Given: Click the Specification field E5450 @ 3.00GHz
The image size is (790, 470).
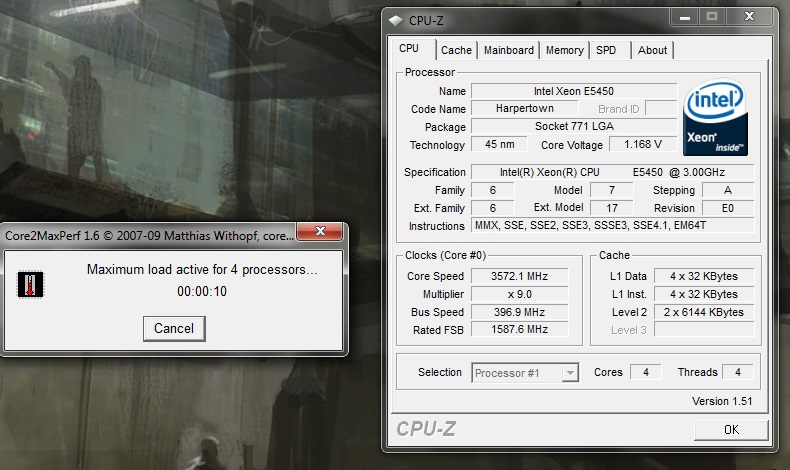Looking at the screenshot, I should (x=612, y=172).
